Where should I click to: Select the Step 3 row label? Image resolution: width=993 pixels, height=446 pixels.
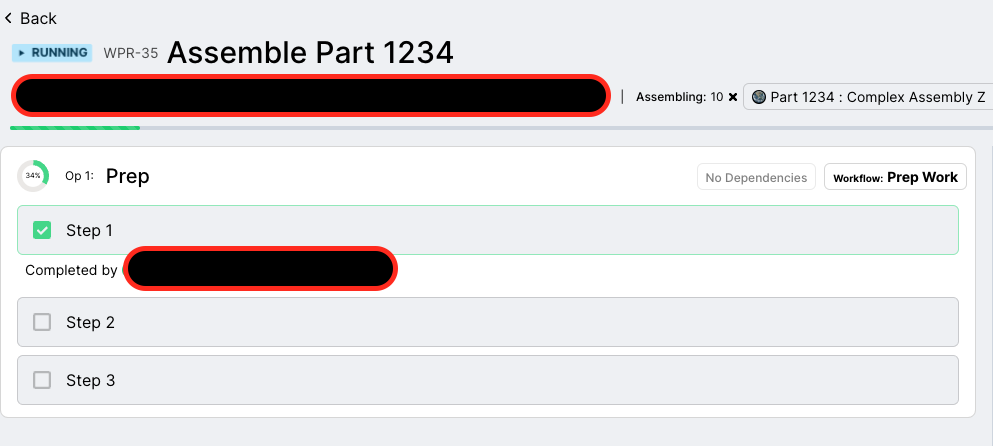(x=90, y=380)
